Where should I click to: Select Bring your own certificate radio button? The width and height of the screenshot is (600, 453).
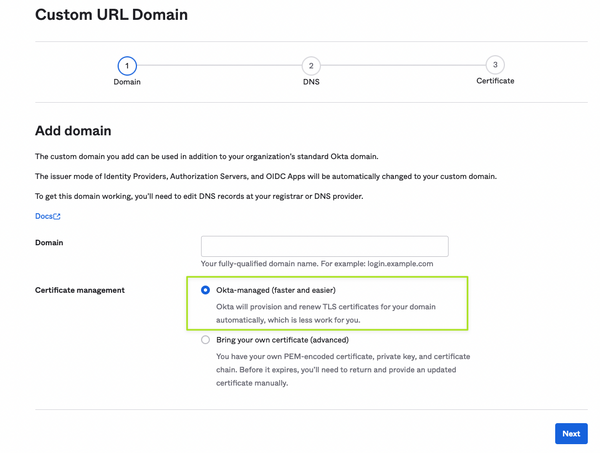pos(205,340)
